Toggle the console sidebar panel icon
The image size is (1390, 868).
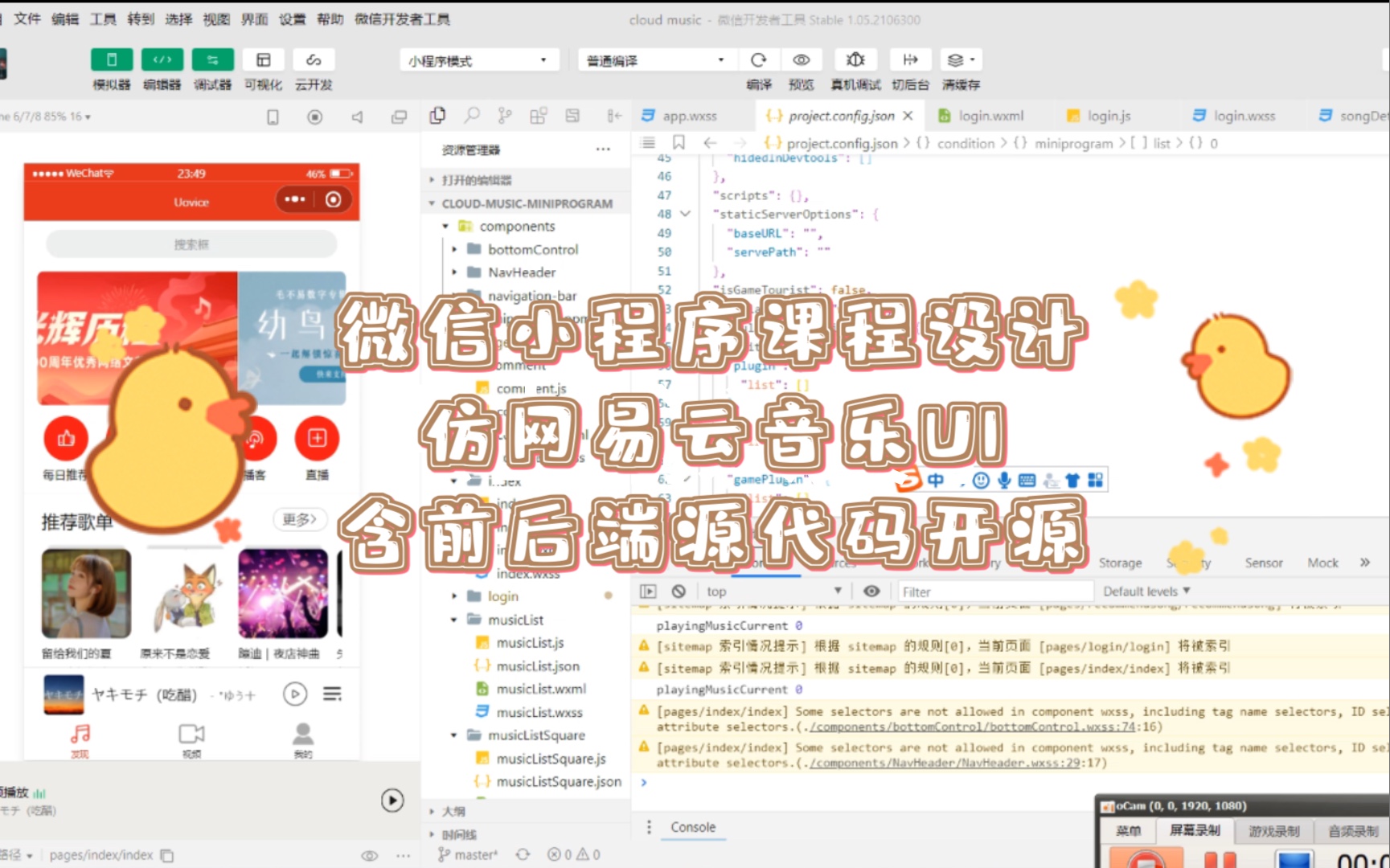[648, 592]
